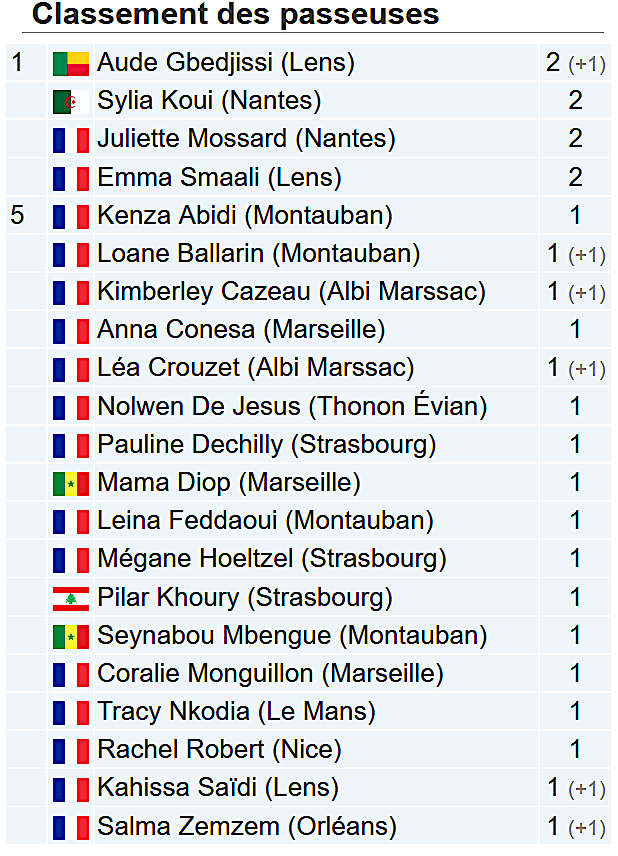Click the French flag beside Kenza Abidi
Screen dimensions: 618x856
point(71,216)
